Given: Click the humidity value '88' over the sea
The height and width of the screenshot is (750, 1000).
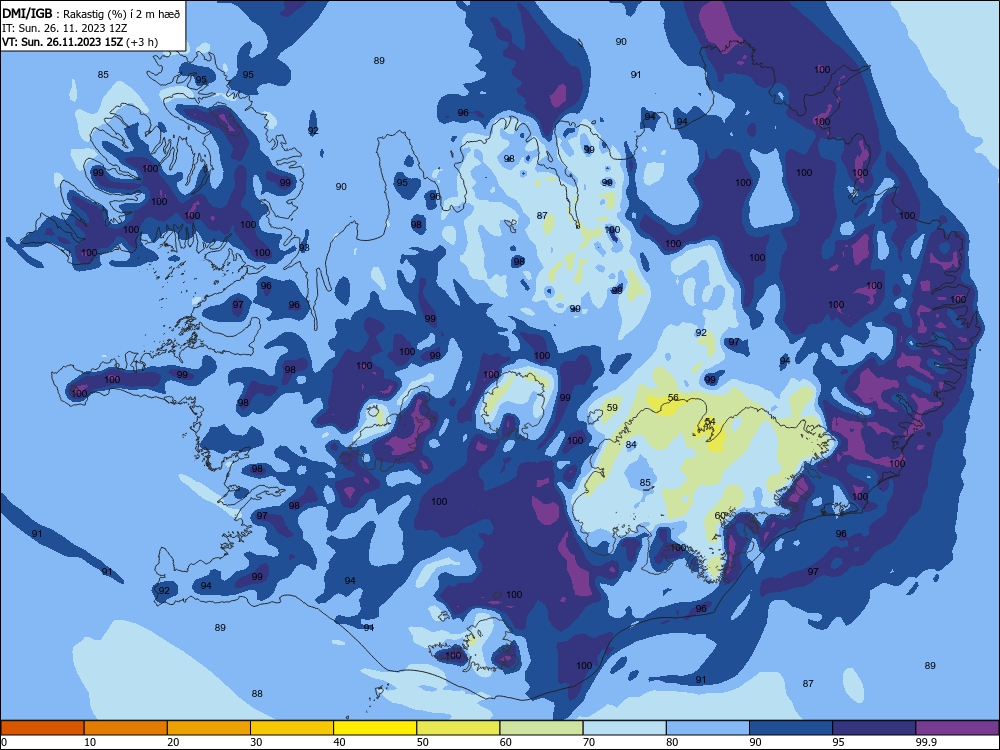Looking at the screenshot, I should [257, 693].
